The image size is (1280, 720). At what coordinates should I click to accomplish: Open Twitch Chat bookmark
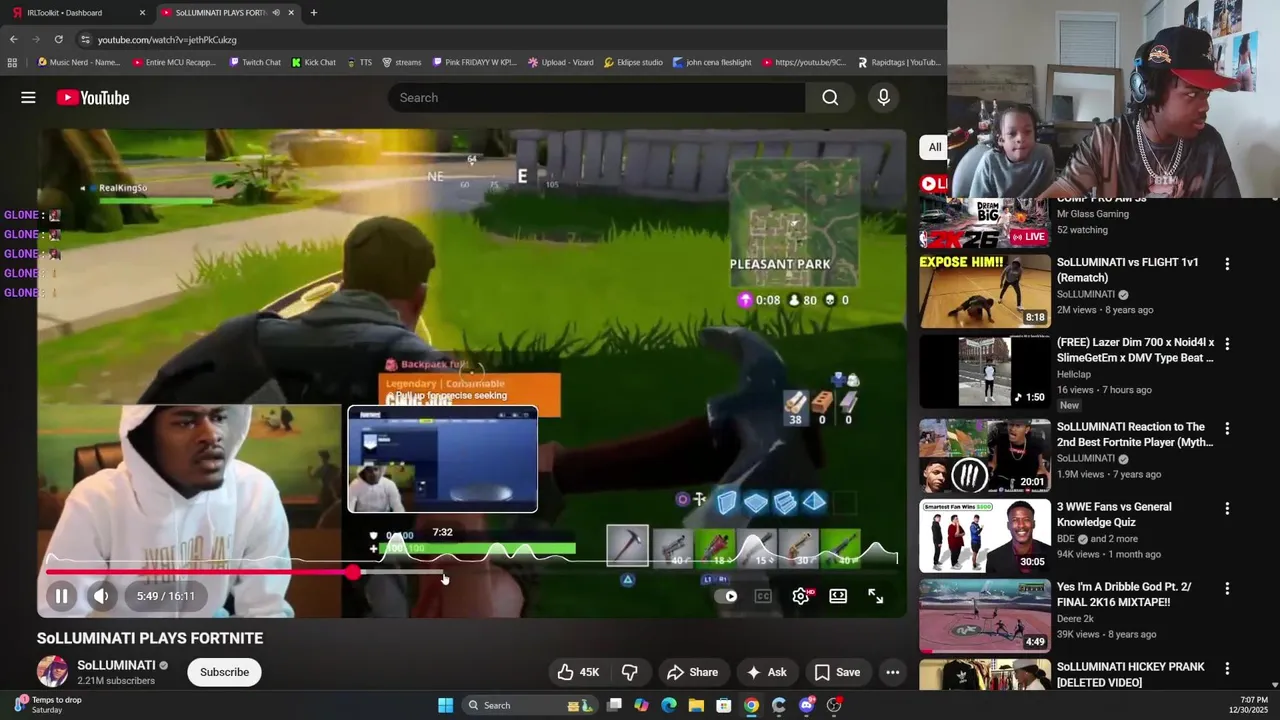pos(255,62)
